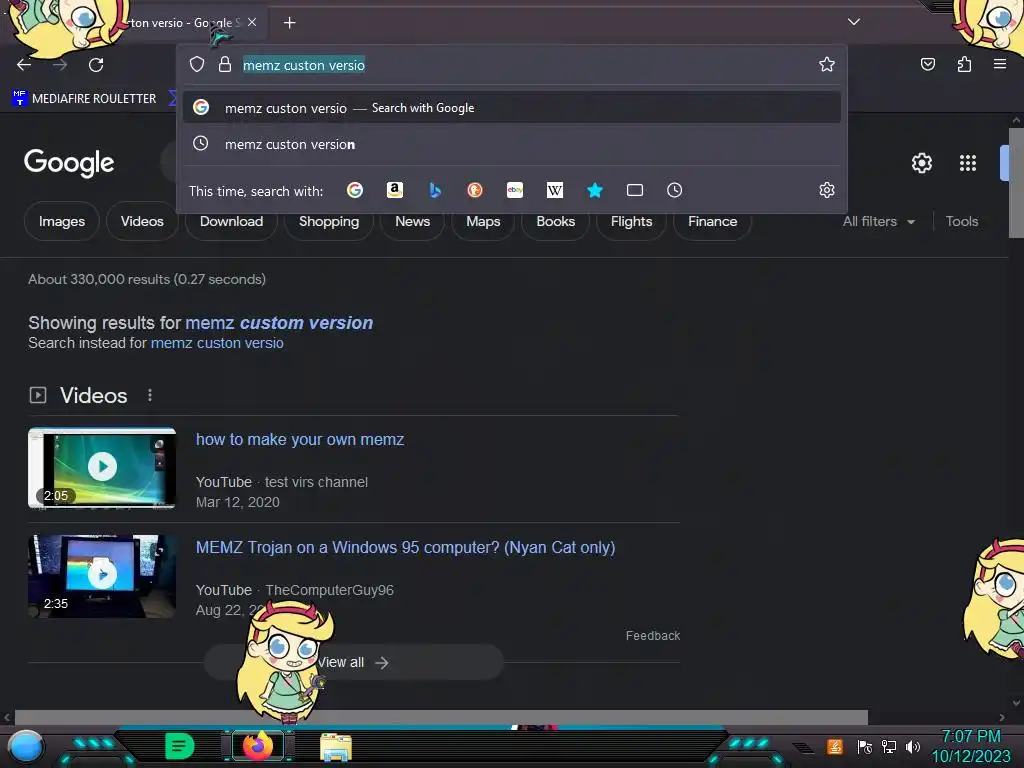The width and height of the screenshot is (1024, 768).
Task: Reload the current page
Action: 96,64
